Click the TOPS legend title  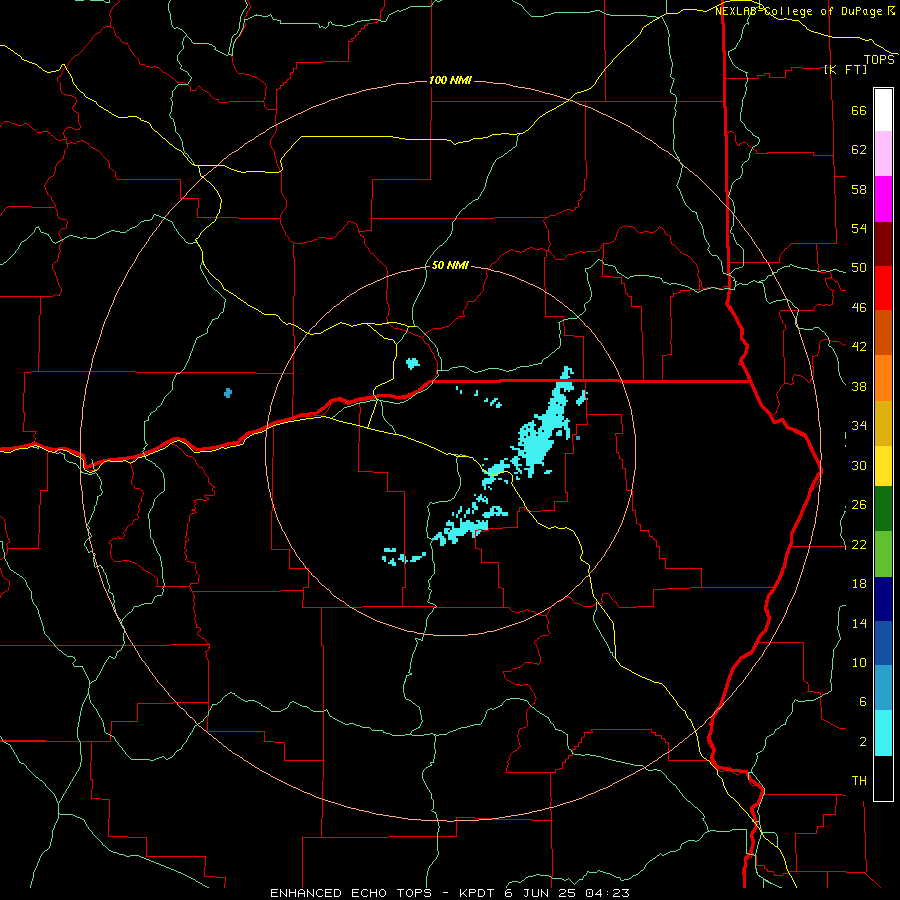coord(879,59)
